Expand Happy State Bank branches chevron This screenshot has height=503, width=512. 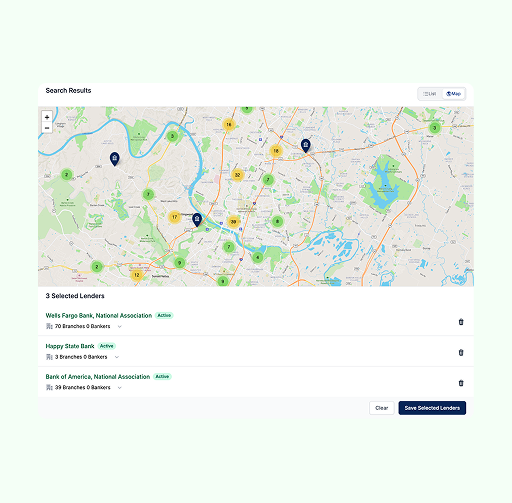(x=117, y=357)
